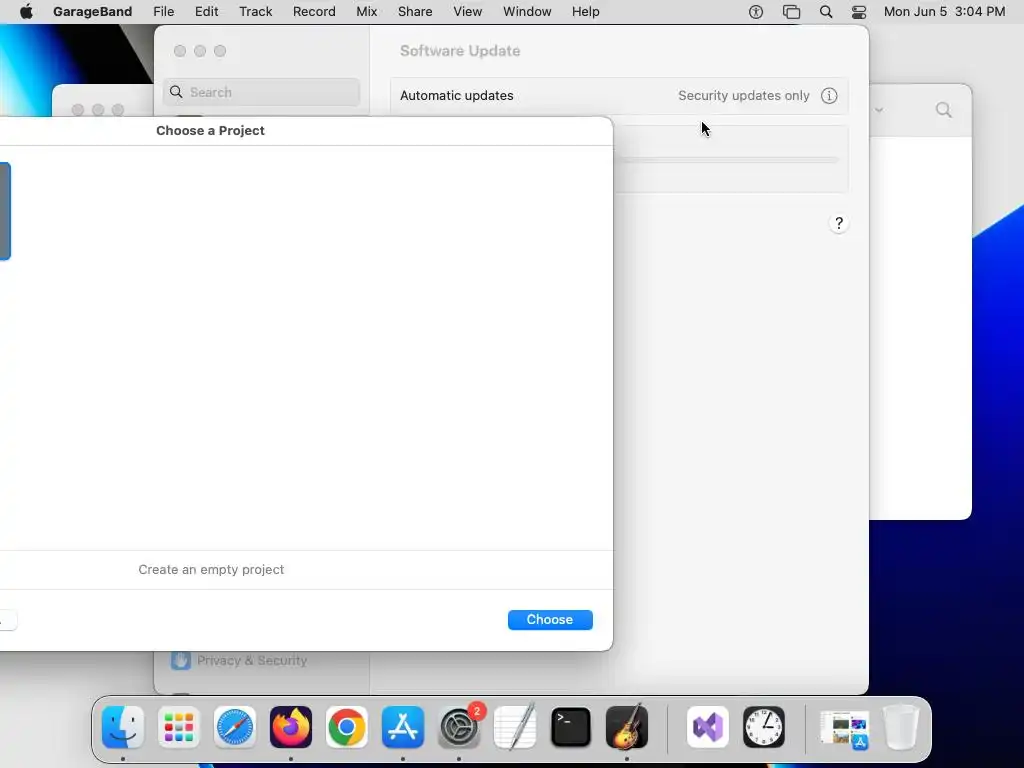
Task: Open the Window menu
Action: pos(527,11)
